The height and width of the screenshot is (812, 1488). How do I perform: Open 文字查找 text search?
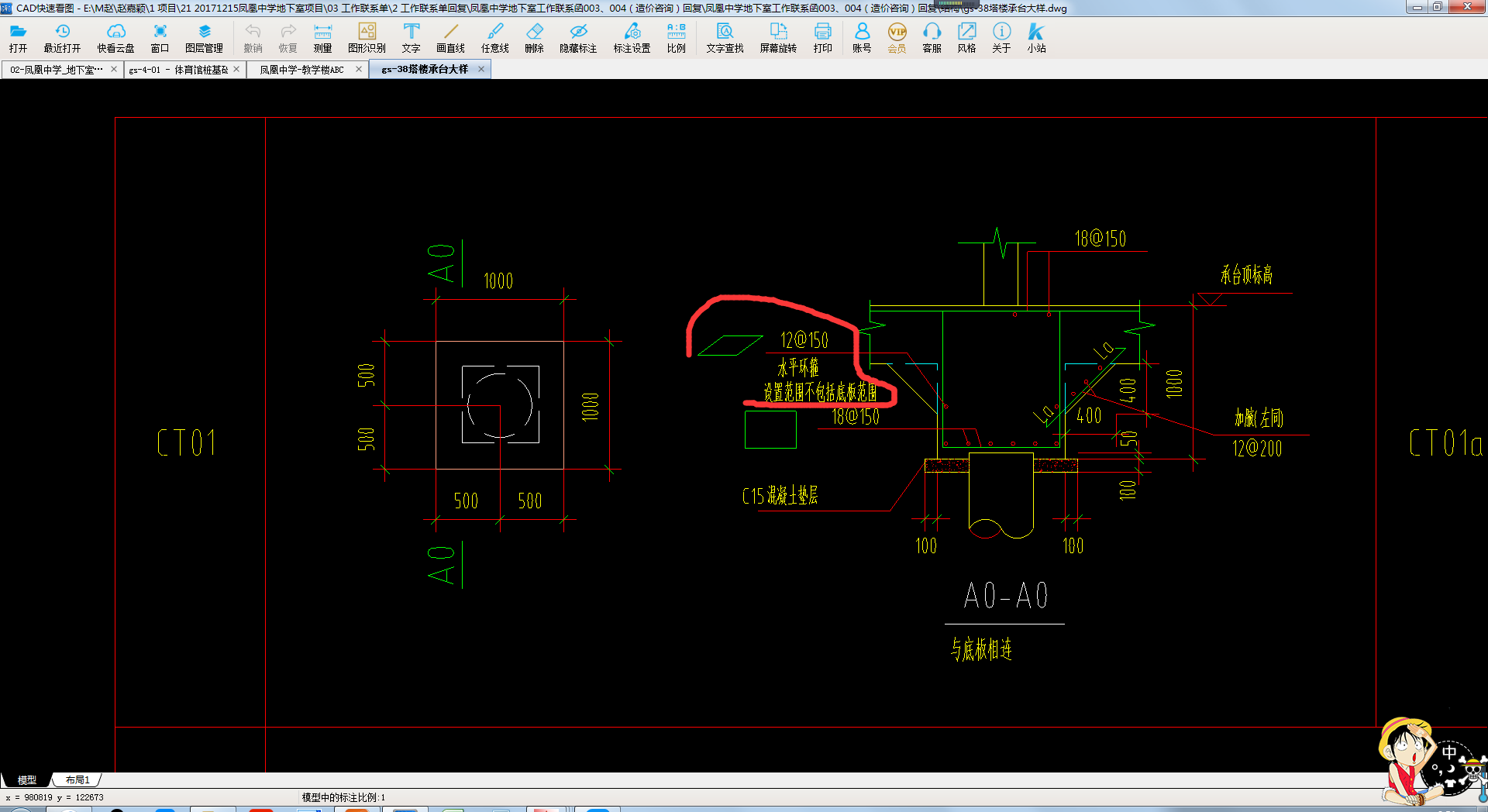point(725,37)
